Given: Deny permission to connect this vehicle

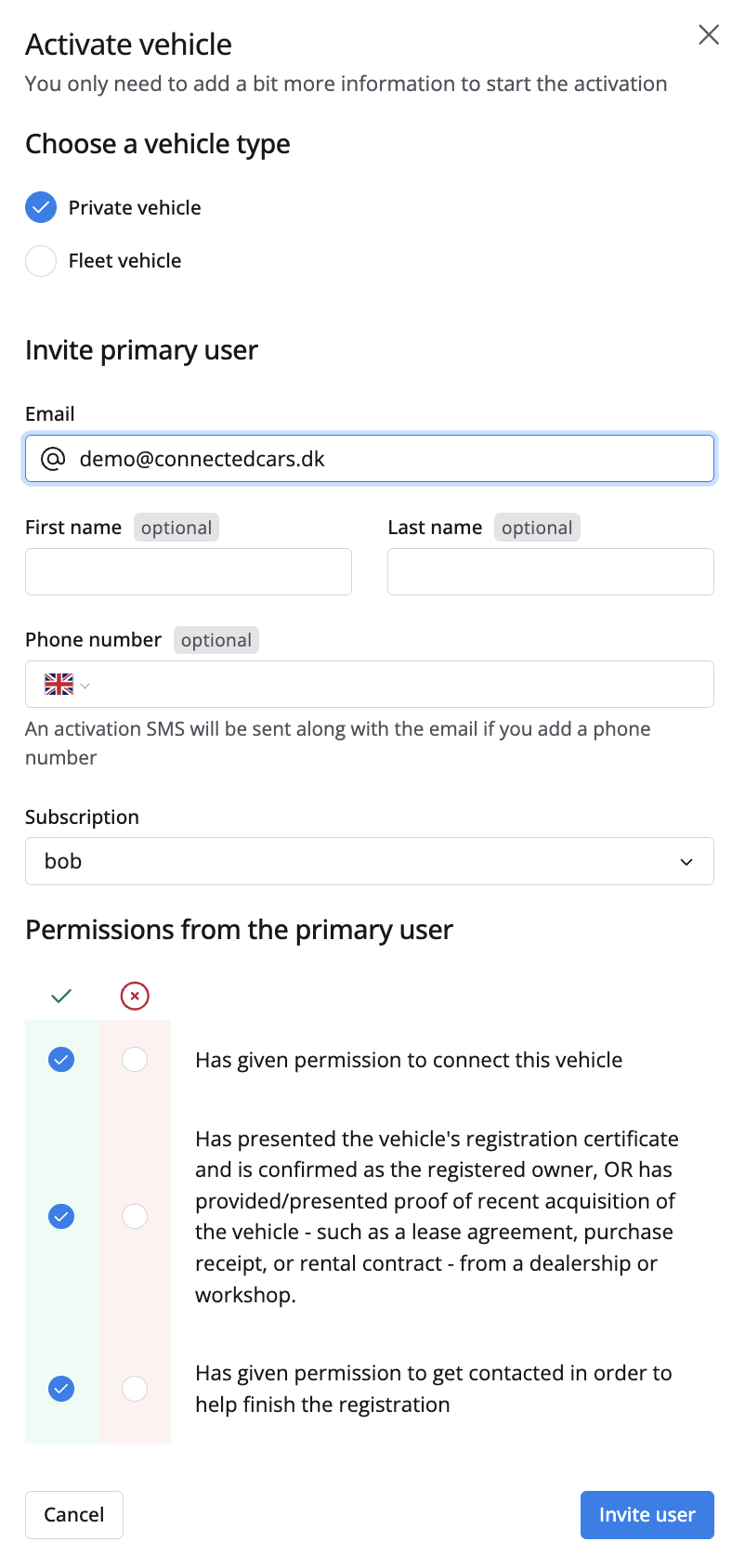Looking at the screenshot, I should pos(135,1059).
